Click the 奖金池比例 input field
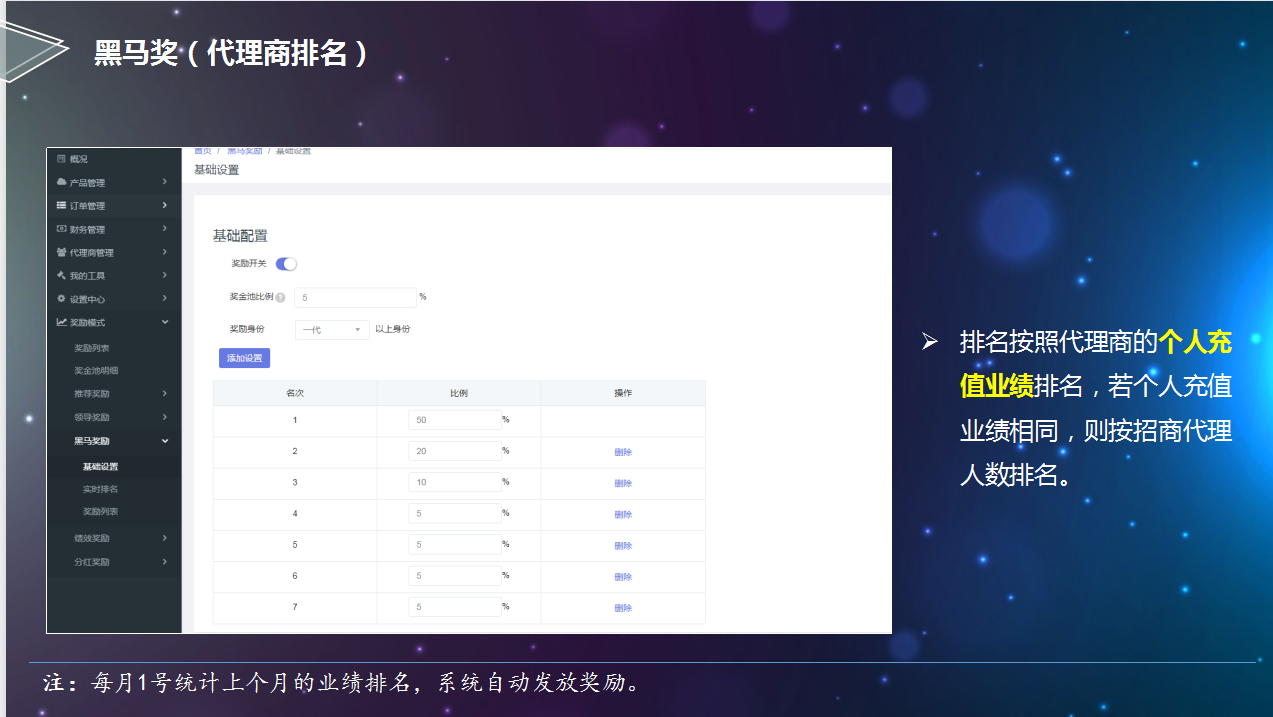Viewport: 1273px width, 717px height. tap(355, 297)
